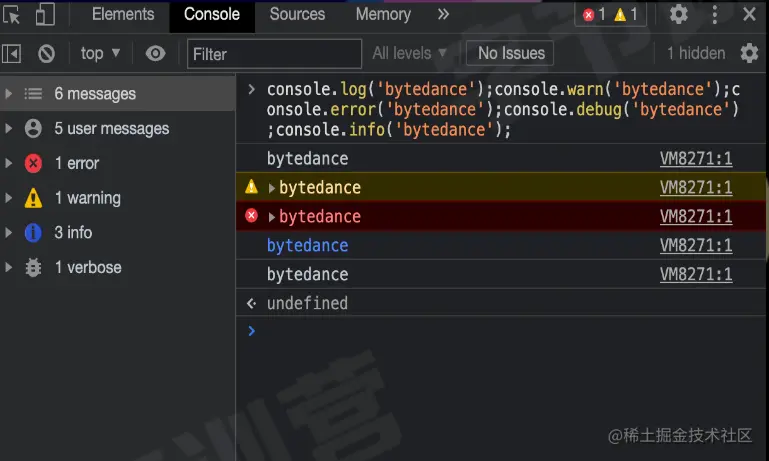The height and width of the screenshot is (461, 769).
Task: Show more tabs with double chevron
Action: (443, 14)
